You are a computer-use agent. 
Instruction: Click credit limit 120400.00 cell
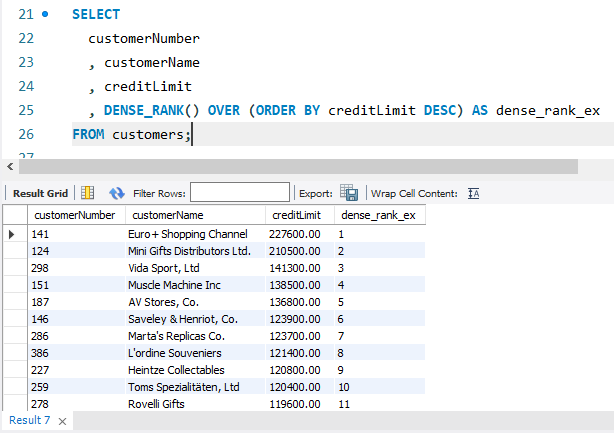click(300, 387)
